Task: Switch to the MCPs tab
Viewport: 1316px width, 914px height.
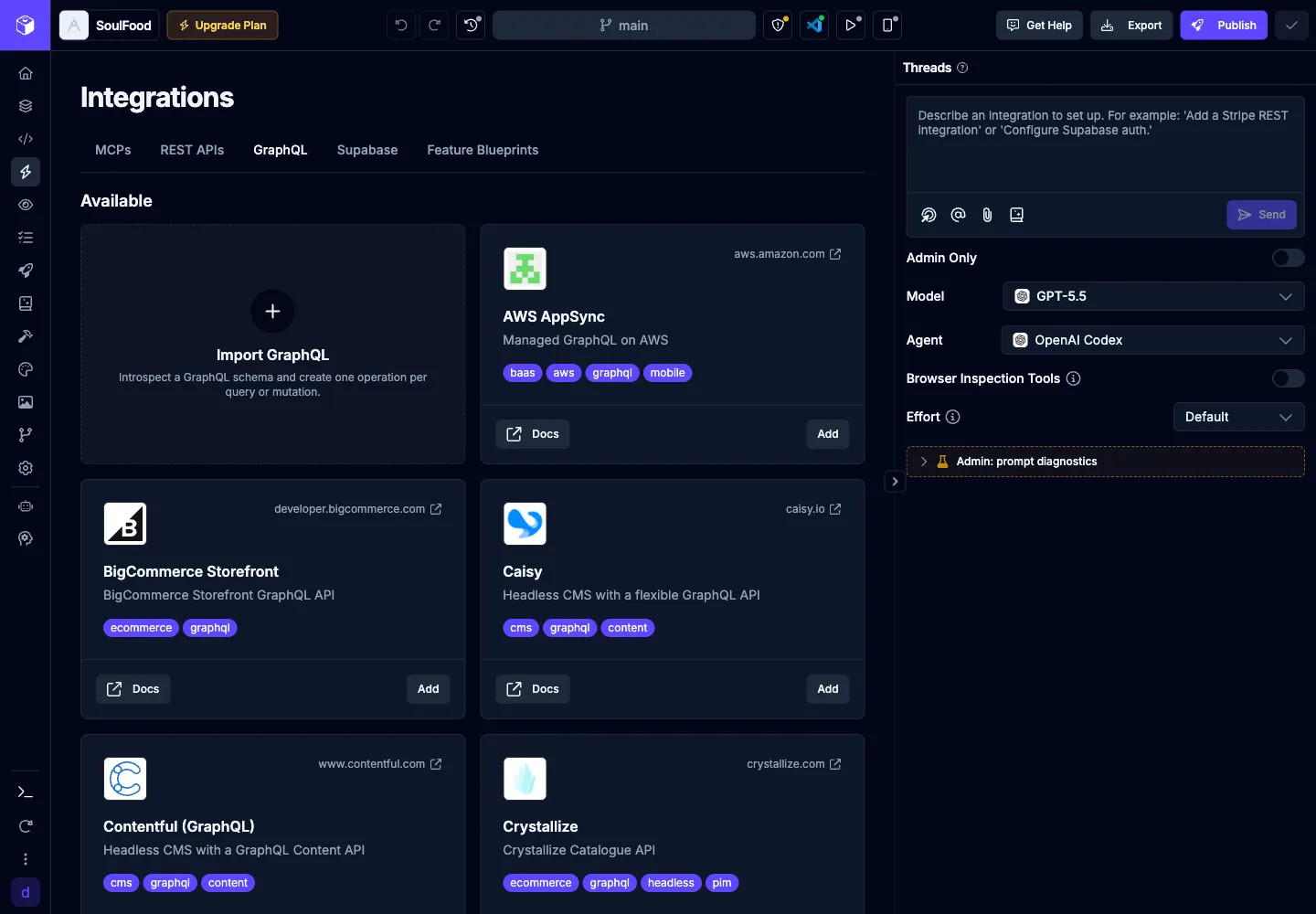Action: pyautogui.click(x=113, y=150)
